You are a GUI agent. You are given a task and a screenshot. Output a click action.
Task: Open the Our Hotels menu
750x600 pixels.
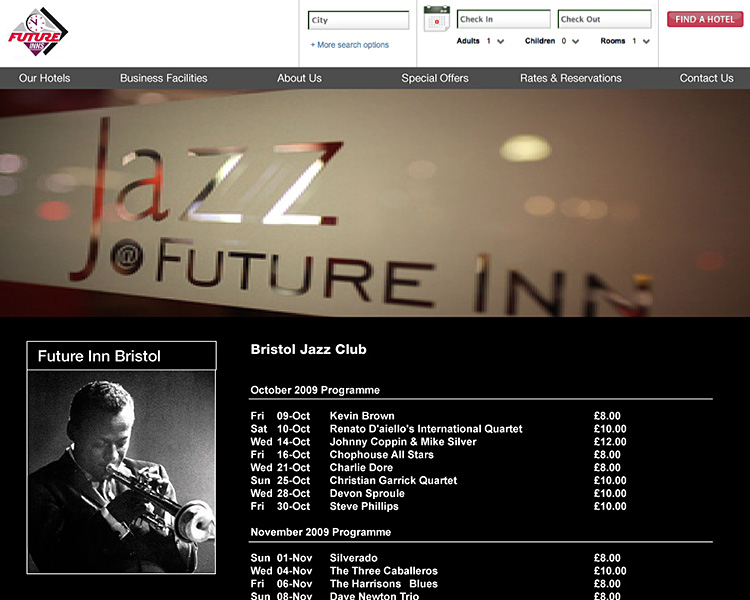pyautogui.click(x=44, y=78)
